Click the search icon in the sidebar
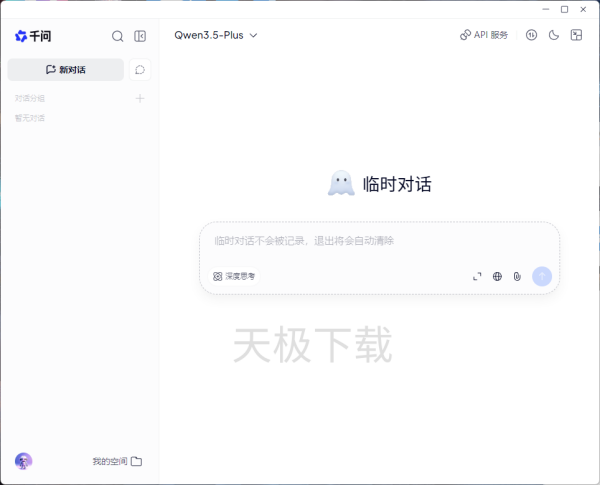 [x=117, y=36]
